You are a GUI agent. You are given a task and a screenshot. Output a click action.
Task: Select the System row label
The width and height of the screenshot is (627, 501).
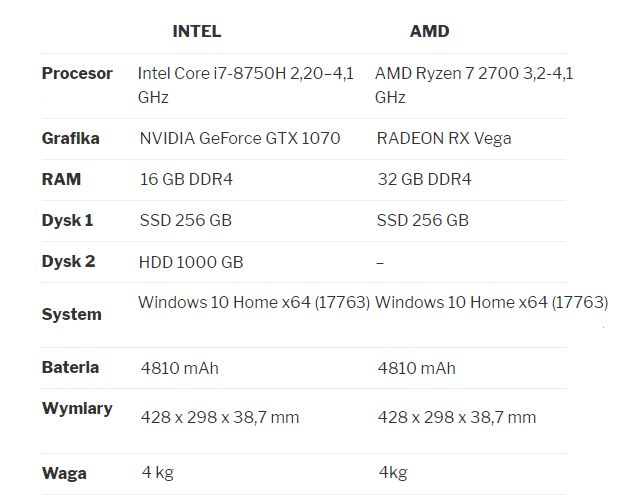[x=72, y=314]
